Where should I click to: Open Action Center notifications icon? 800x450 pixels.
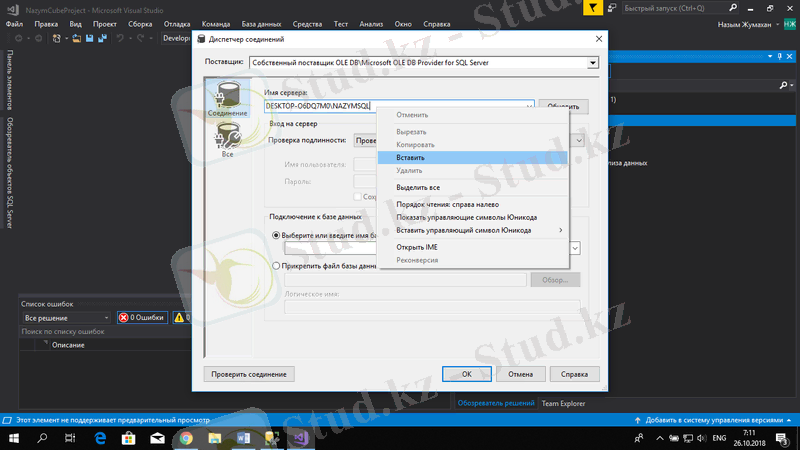[782, 438]
